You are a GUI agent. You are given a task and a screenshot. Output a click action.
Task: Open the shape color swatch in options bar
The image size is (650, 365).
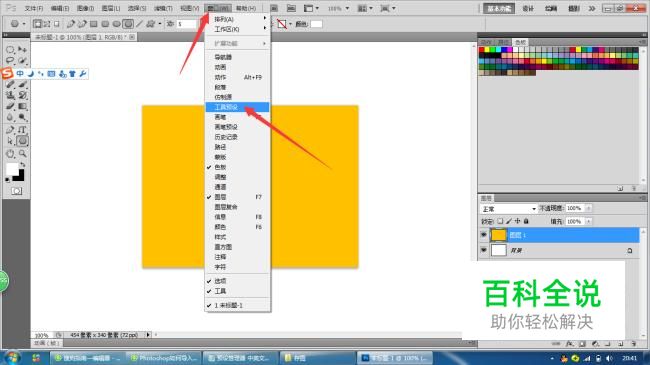click(316, 24)
